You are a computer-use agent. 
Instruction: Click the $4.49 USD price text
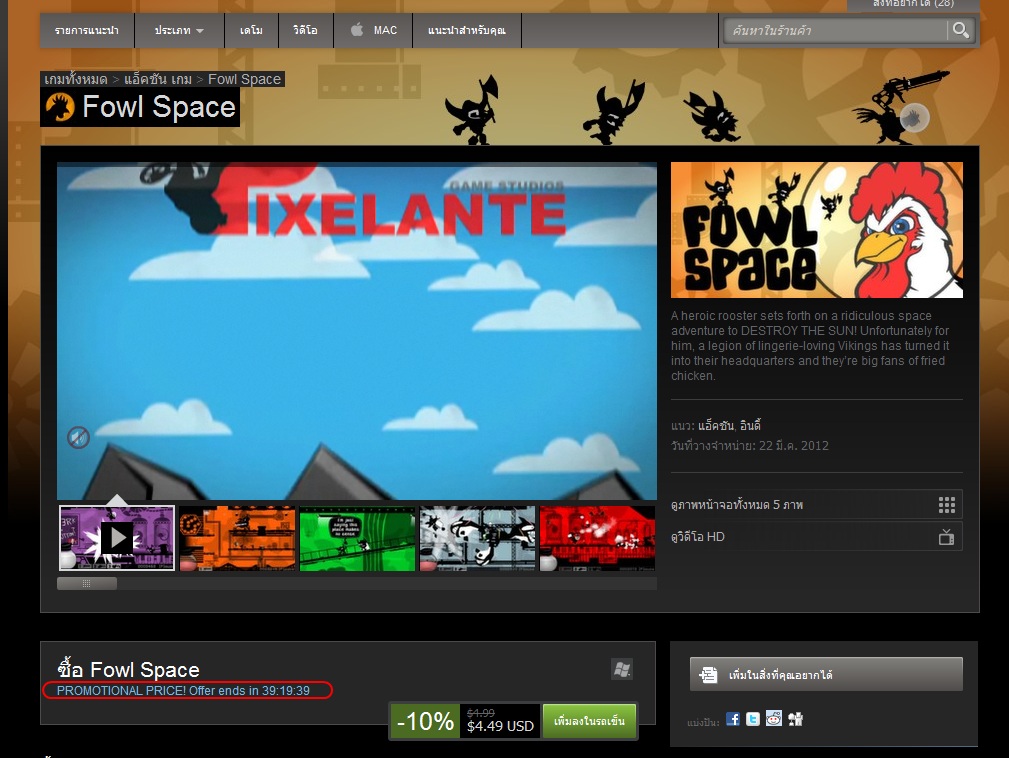click(501, 726)
